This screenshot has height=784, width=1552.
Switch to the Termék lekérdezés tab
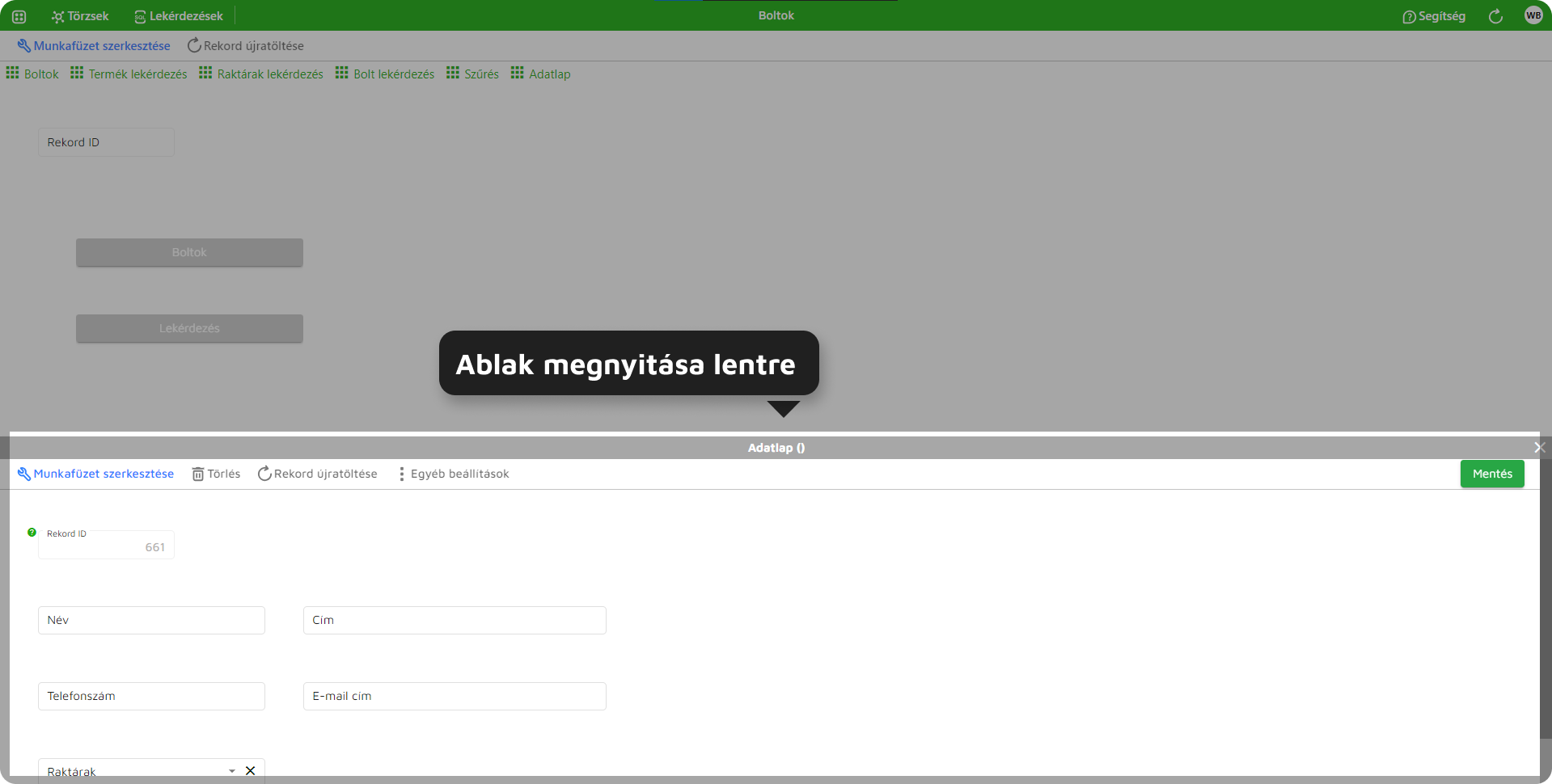129,74
